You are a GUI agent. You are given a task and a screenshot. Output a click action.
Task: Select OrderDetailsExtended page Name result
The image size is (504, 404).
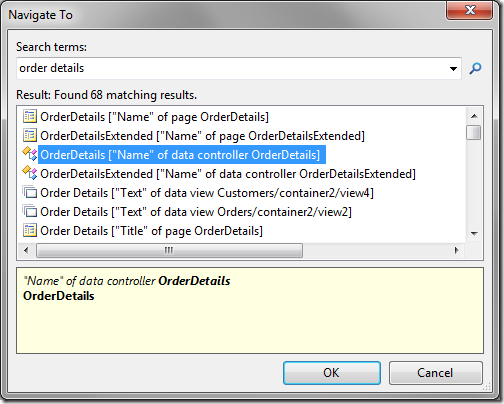202,136
